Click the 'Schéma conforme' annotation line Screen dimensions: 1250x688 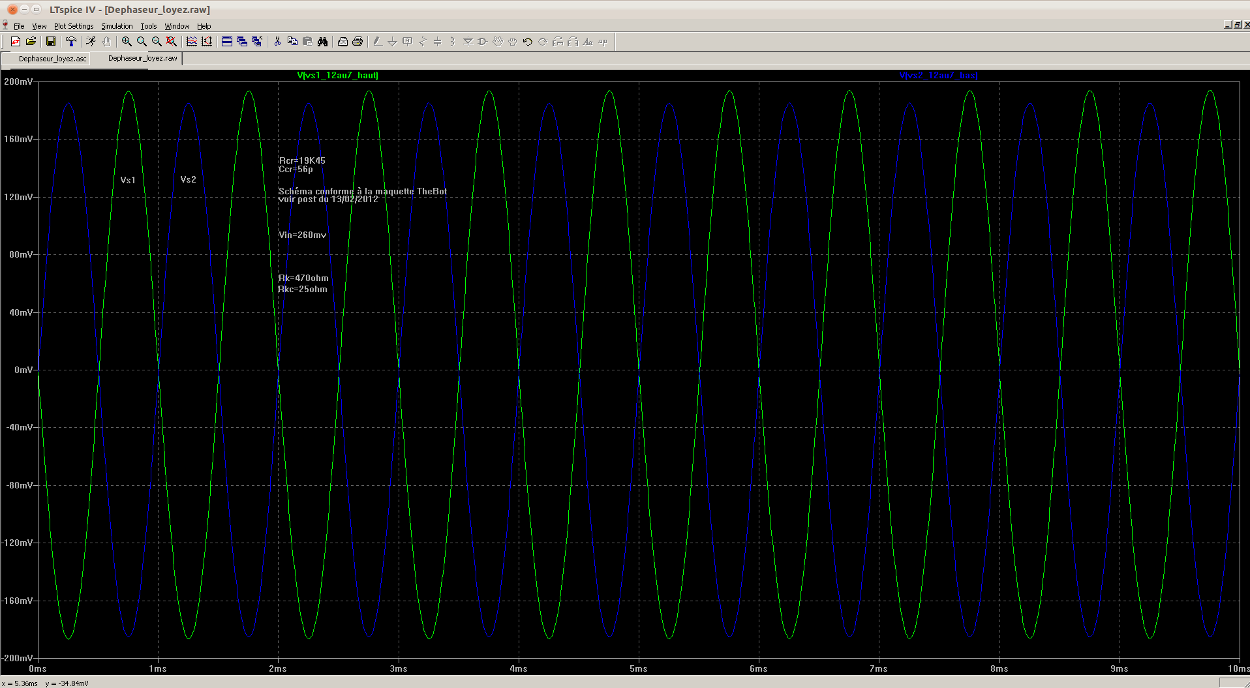click(x=362, y=190)
